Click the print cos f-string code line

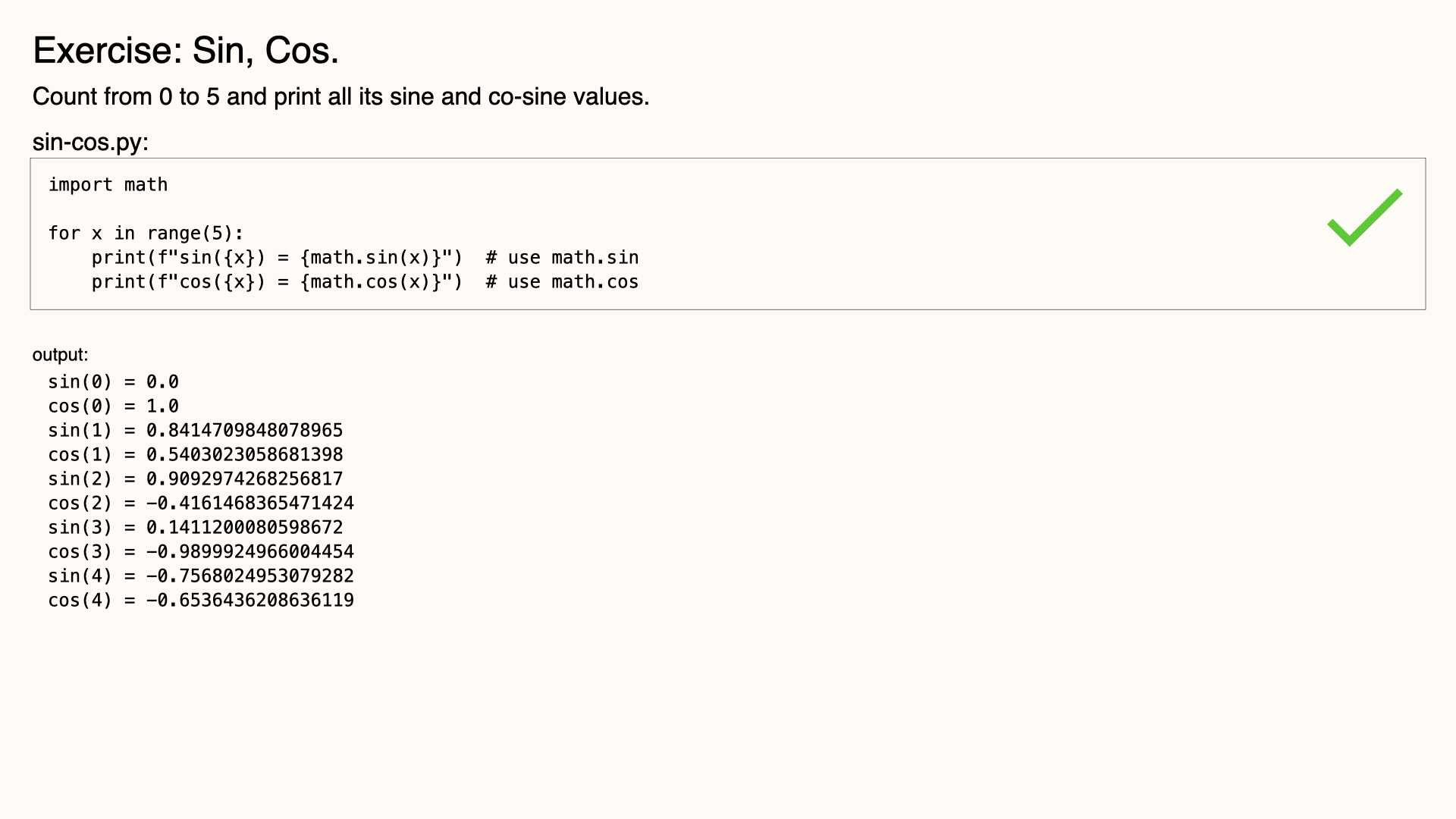coord(277,282)
